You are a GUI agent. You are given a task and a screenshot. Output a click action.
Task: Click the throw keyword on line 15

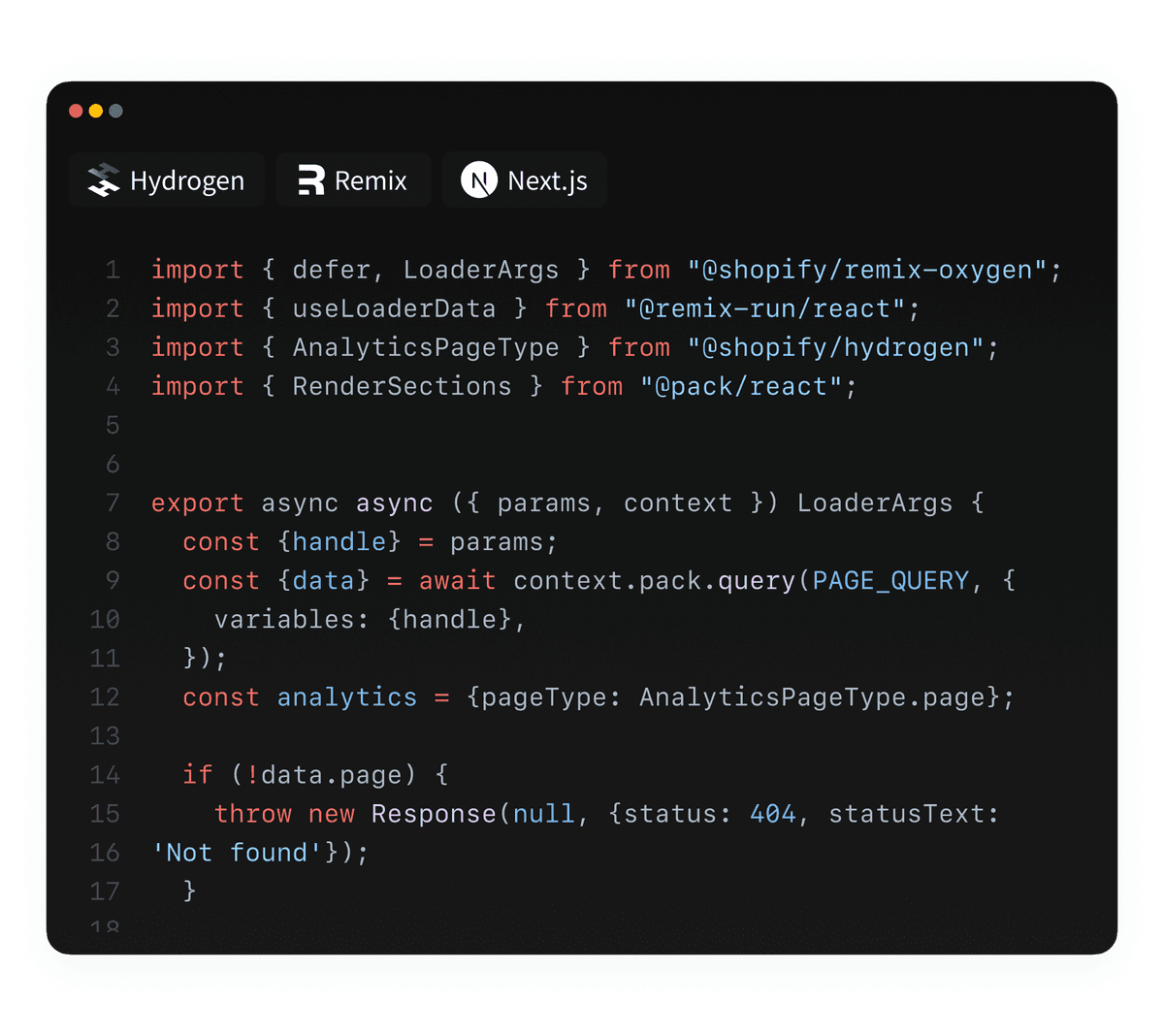point(253,814)
